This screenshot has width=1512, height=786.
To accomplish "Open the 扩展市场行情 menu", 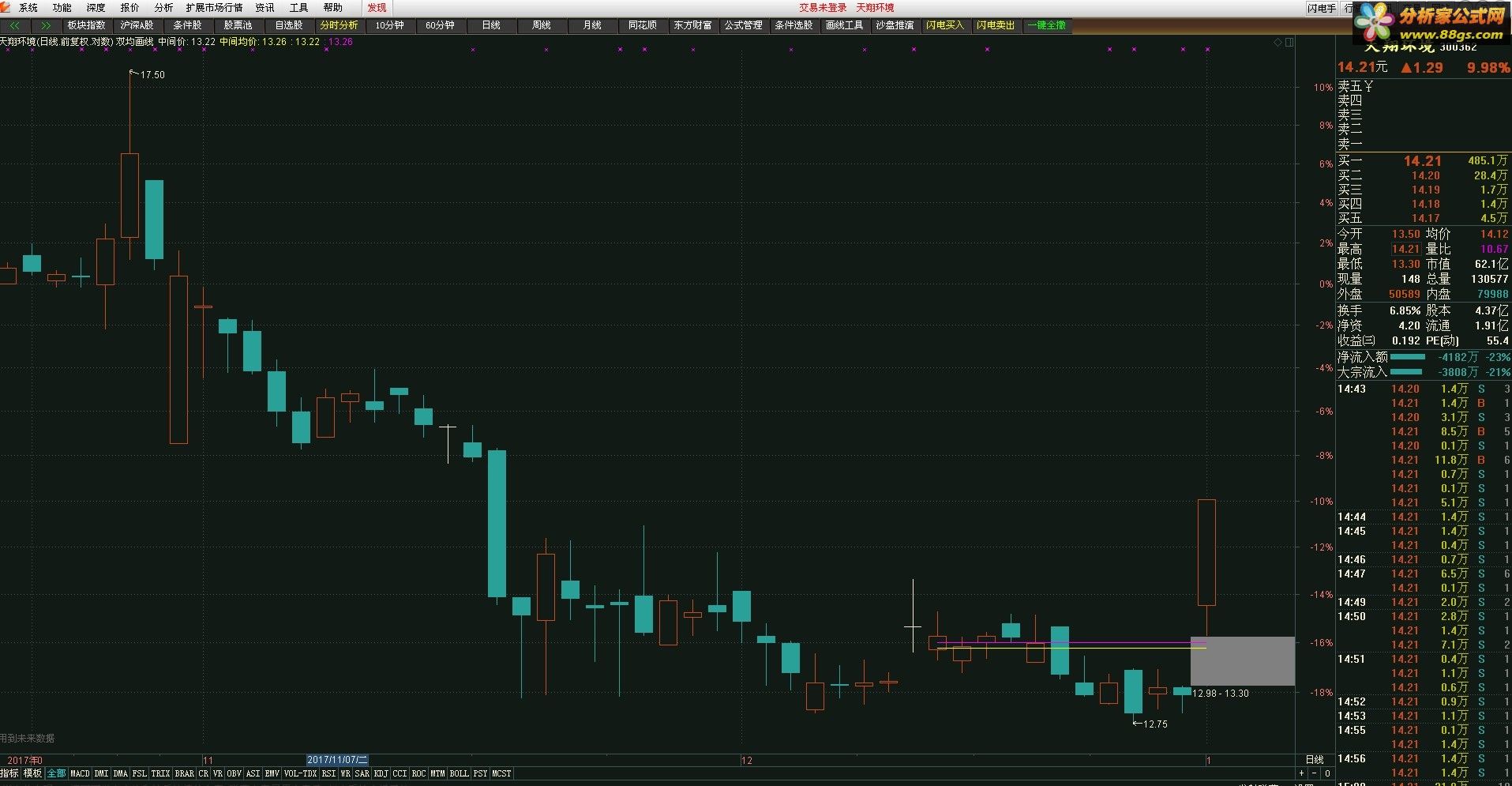I will click(215, 8).
